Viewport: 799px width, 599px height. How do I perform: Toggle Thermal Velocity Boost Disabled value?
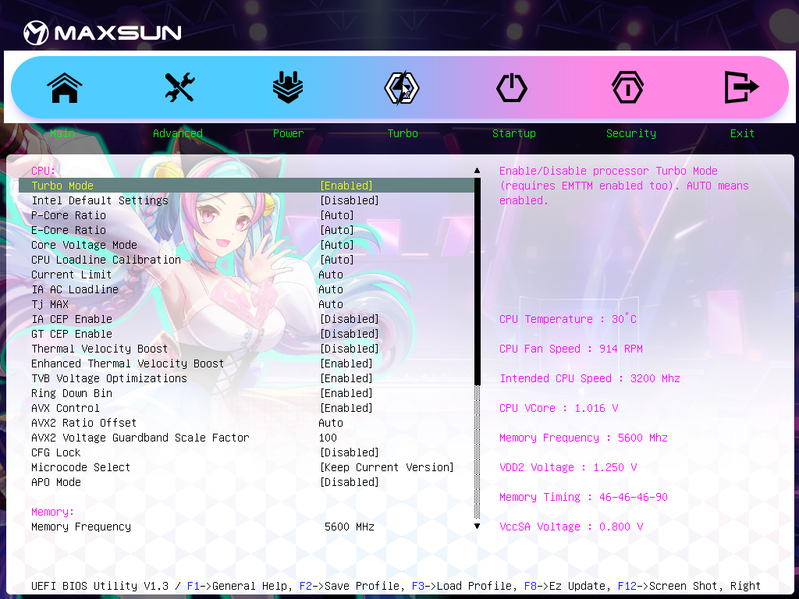pyautogui.click(x=350, y=348)
